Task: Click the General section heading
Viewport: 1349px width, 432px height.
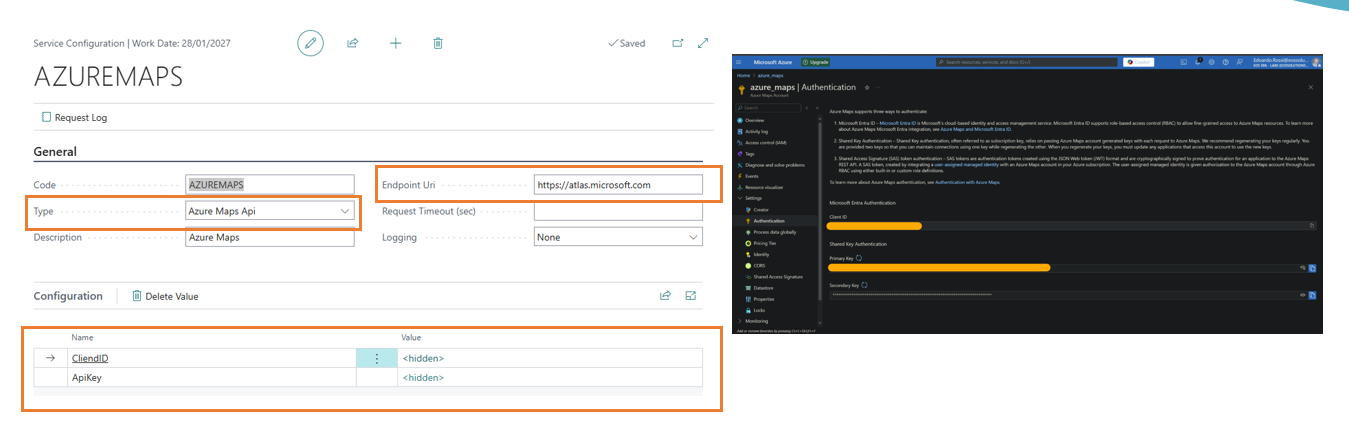Action: [55, 152]
